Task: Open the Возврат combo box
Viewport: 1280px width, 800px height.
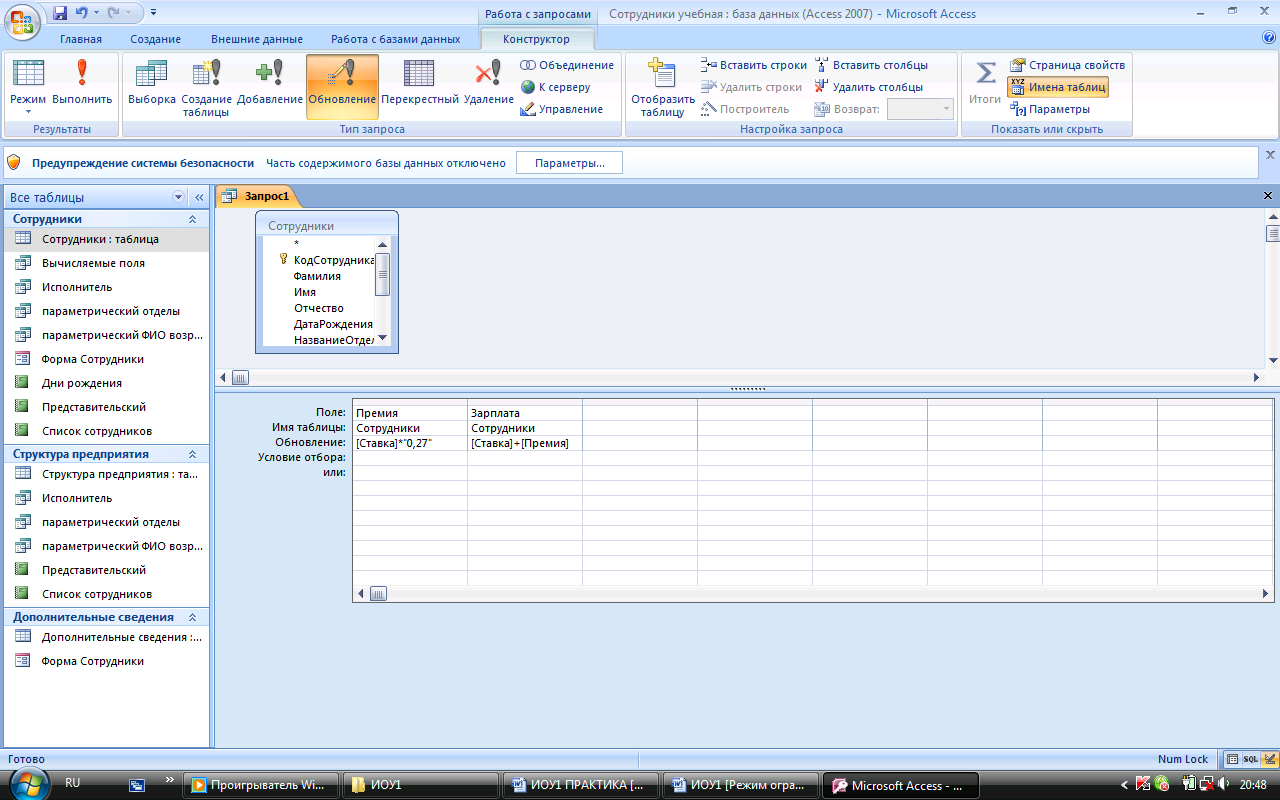Action: point(920,109)
